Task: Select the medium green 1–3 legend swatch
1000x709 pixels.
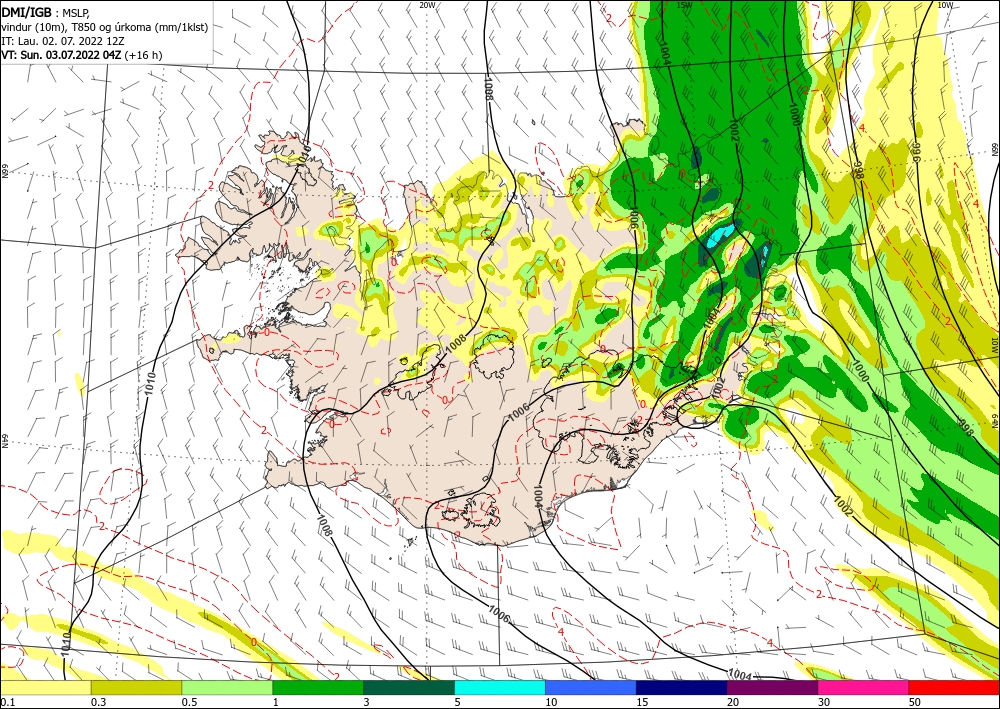Action: [318, 687]
